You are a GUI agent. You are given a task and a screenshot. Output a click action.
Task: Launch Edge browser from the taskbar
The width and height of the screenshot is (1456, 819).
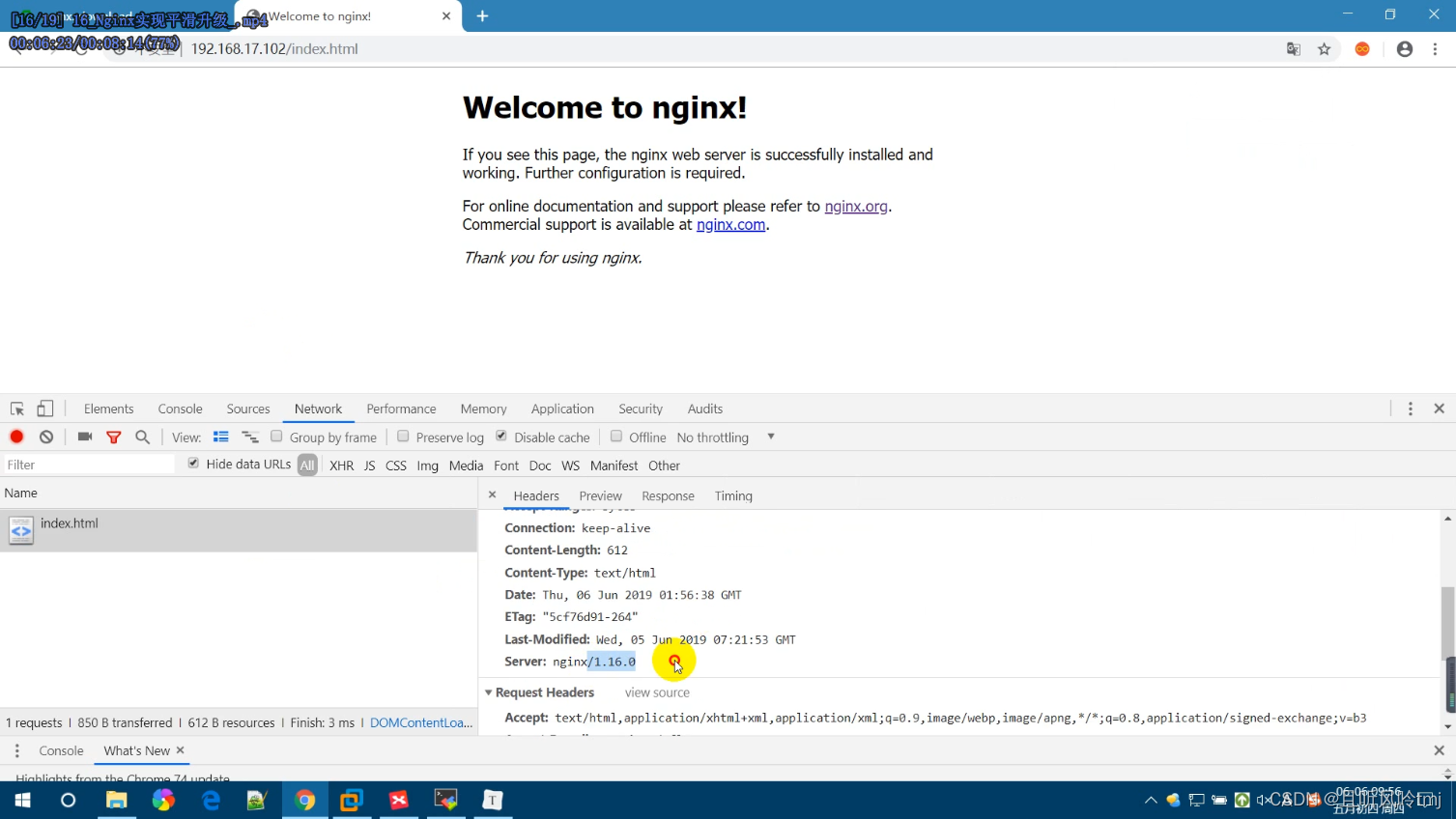(211, 800)
